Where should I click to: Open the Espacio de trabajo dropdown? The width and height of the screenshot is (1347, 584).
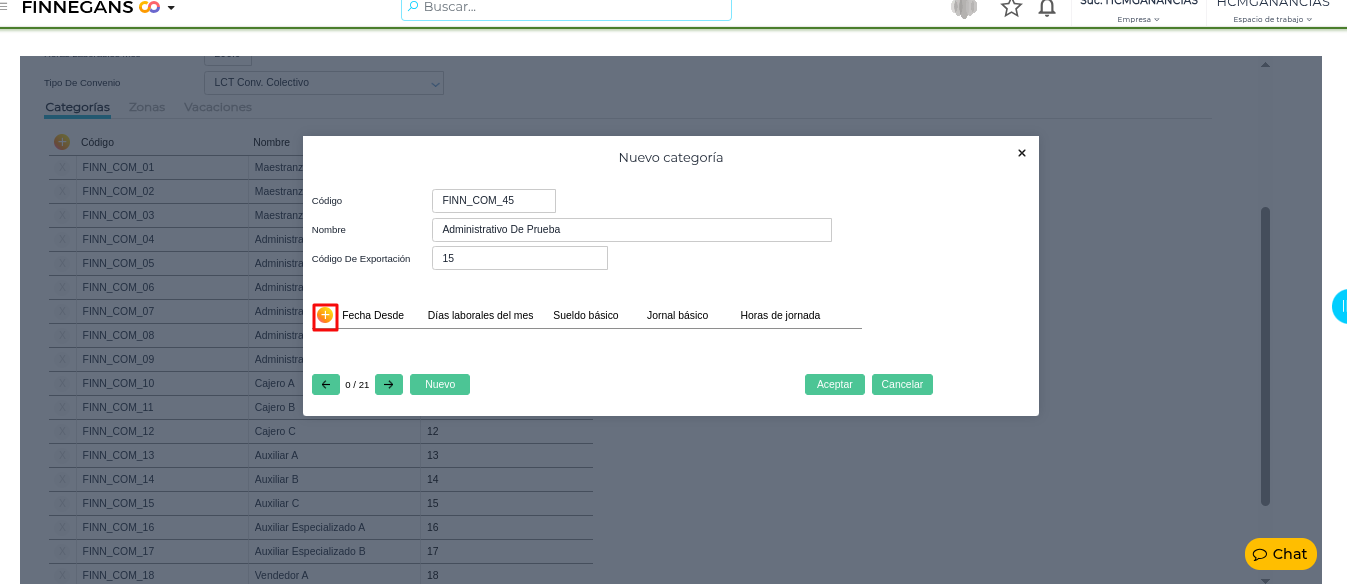tap(1272, 19)
